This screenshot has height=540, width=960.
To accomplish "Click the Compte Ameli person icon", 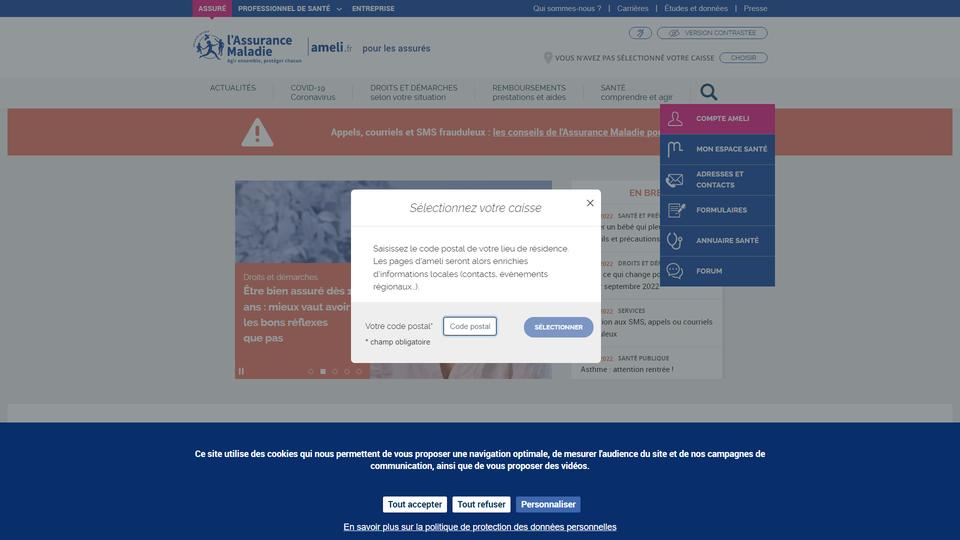I will click(675, 119).
